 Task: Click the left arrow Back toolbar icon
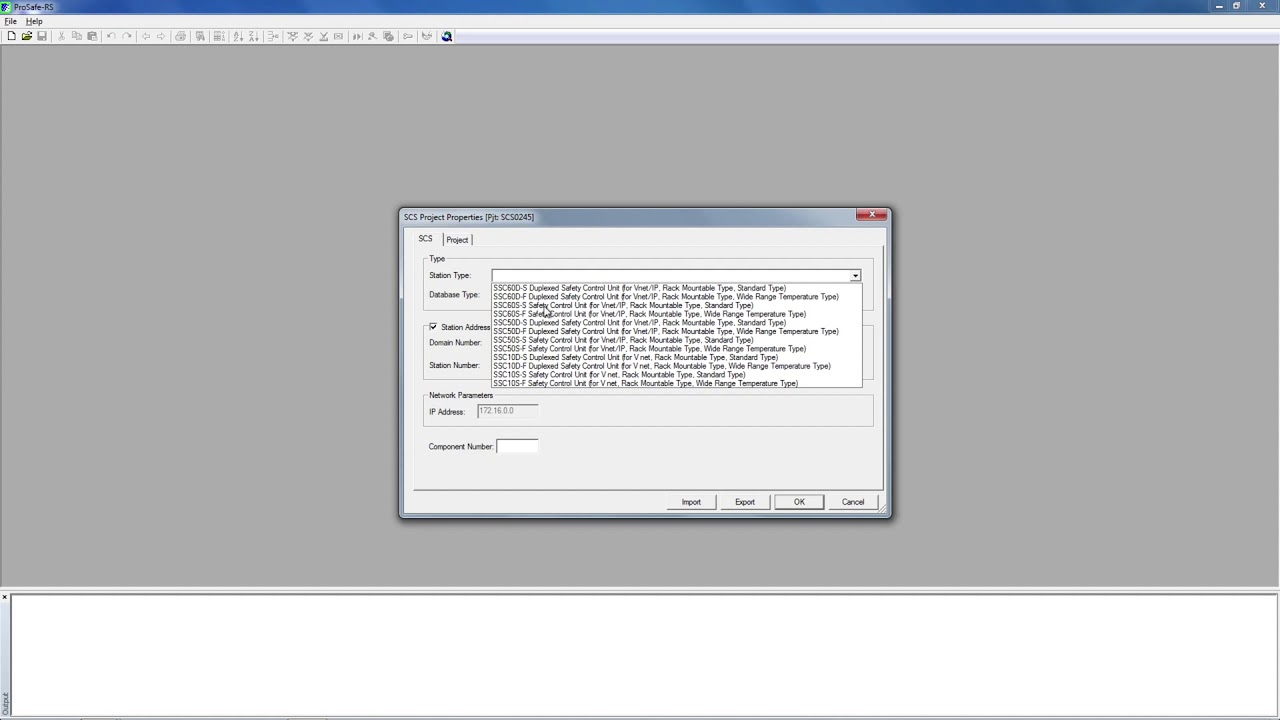(x=146, y=36)
